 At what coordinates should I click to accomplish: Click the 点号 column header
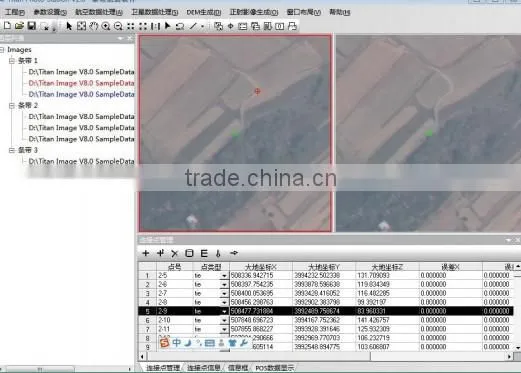tap(175, 267)
